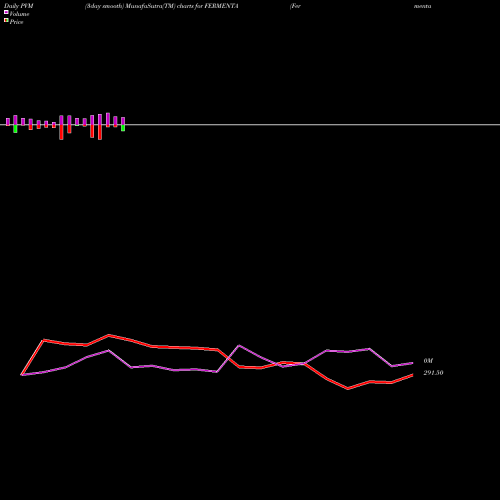Screen dimensions: 500x500
Task: Click the 'Volume' legend label
Action: 19,14
